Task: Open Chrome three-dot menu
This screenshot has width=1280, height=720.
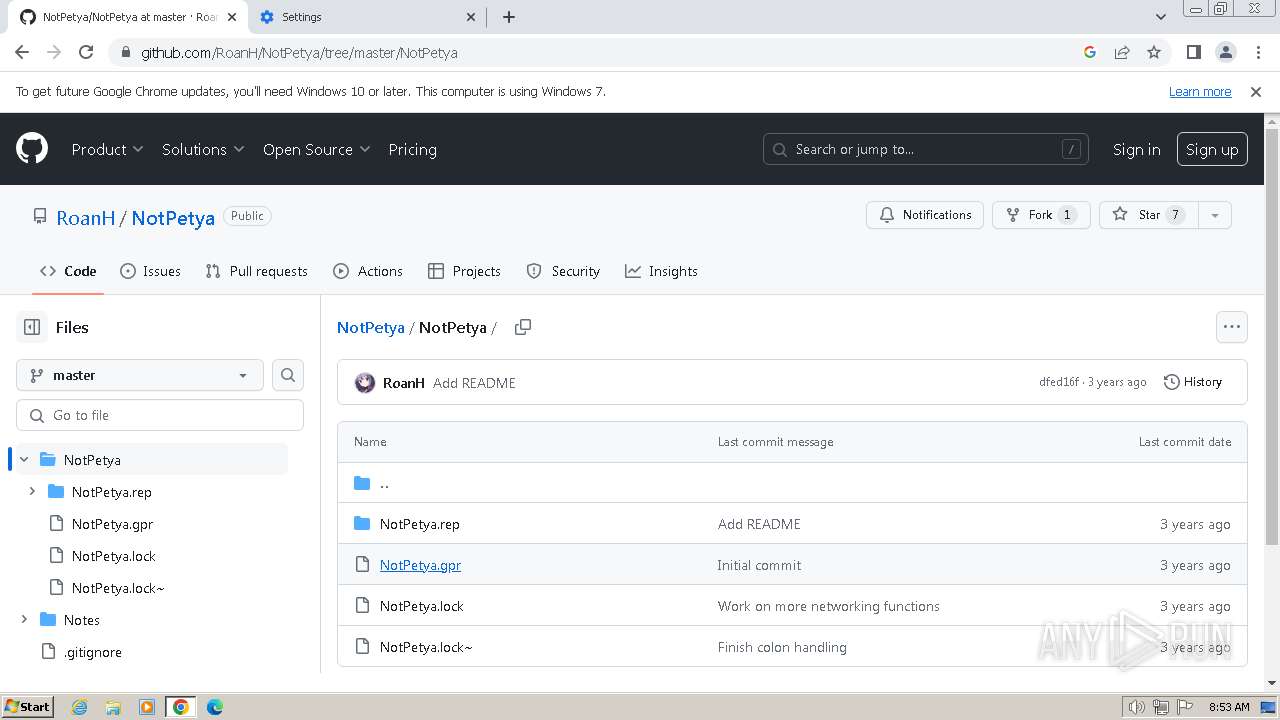Action: click(x=1257, y=52)
